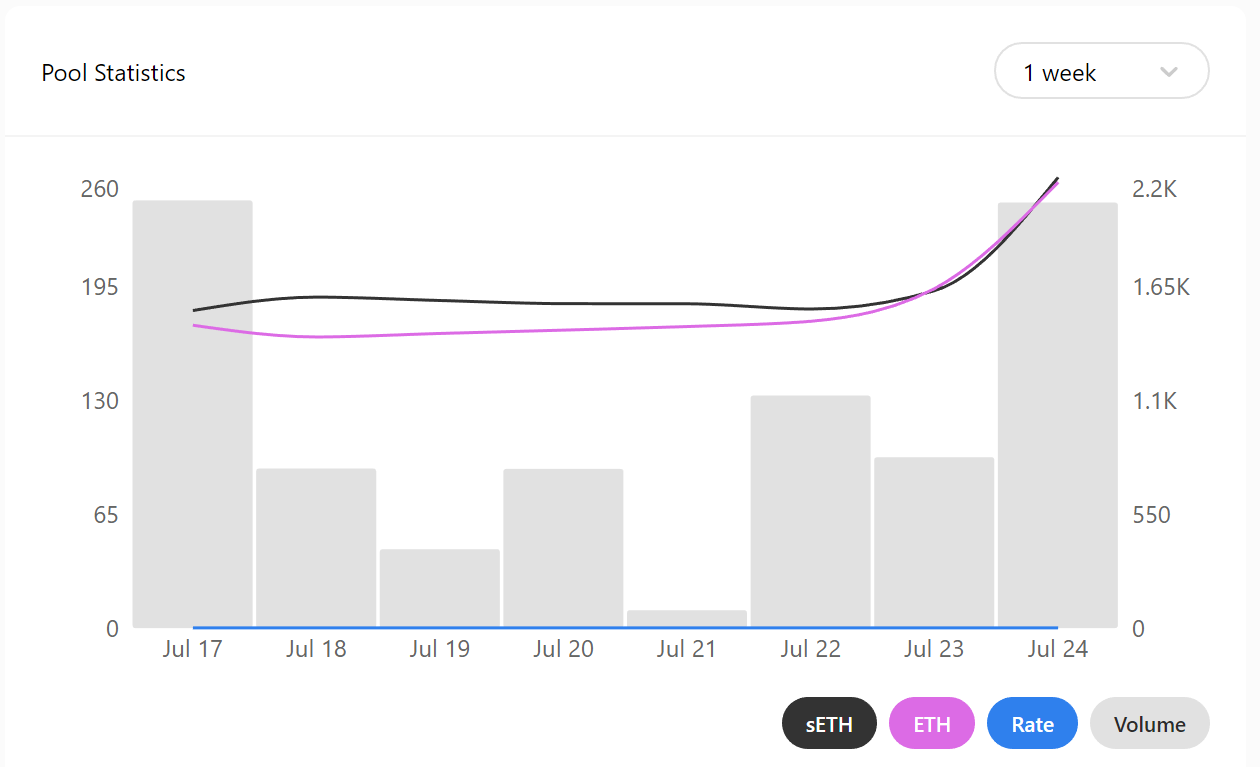The height and width of the screenshot is (767, 1260).
Task: Toggle the Rate series legend pill
Action: click(1032, 723)
